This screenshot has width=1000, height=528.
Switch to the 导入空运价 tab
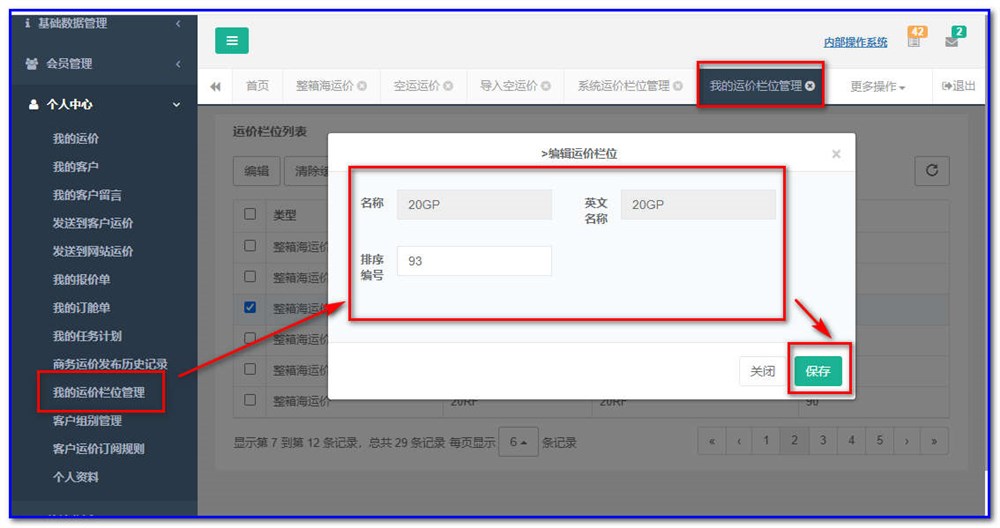(509, 86)
